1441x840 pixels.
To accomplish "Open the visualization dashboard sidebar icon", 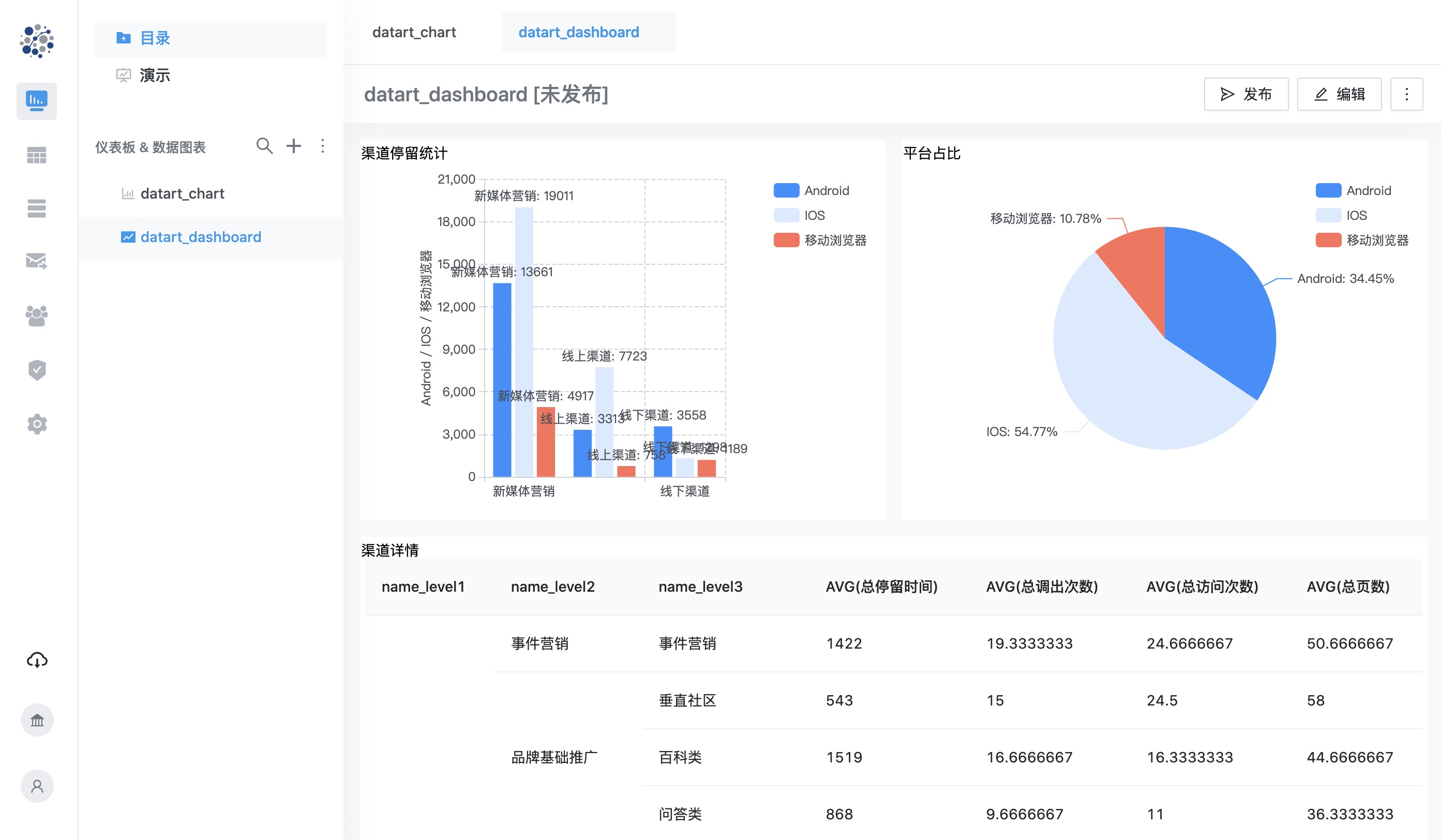I will pyautogui.click(x=37, y=101).
